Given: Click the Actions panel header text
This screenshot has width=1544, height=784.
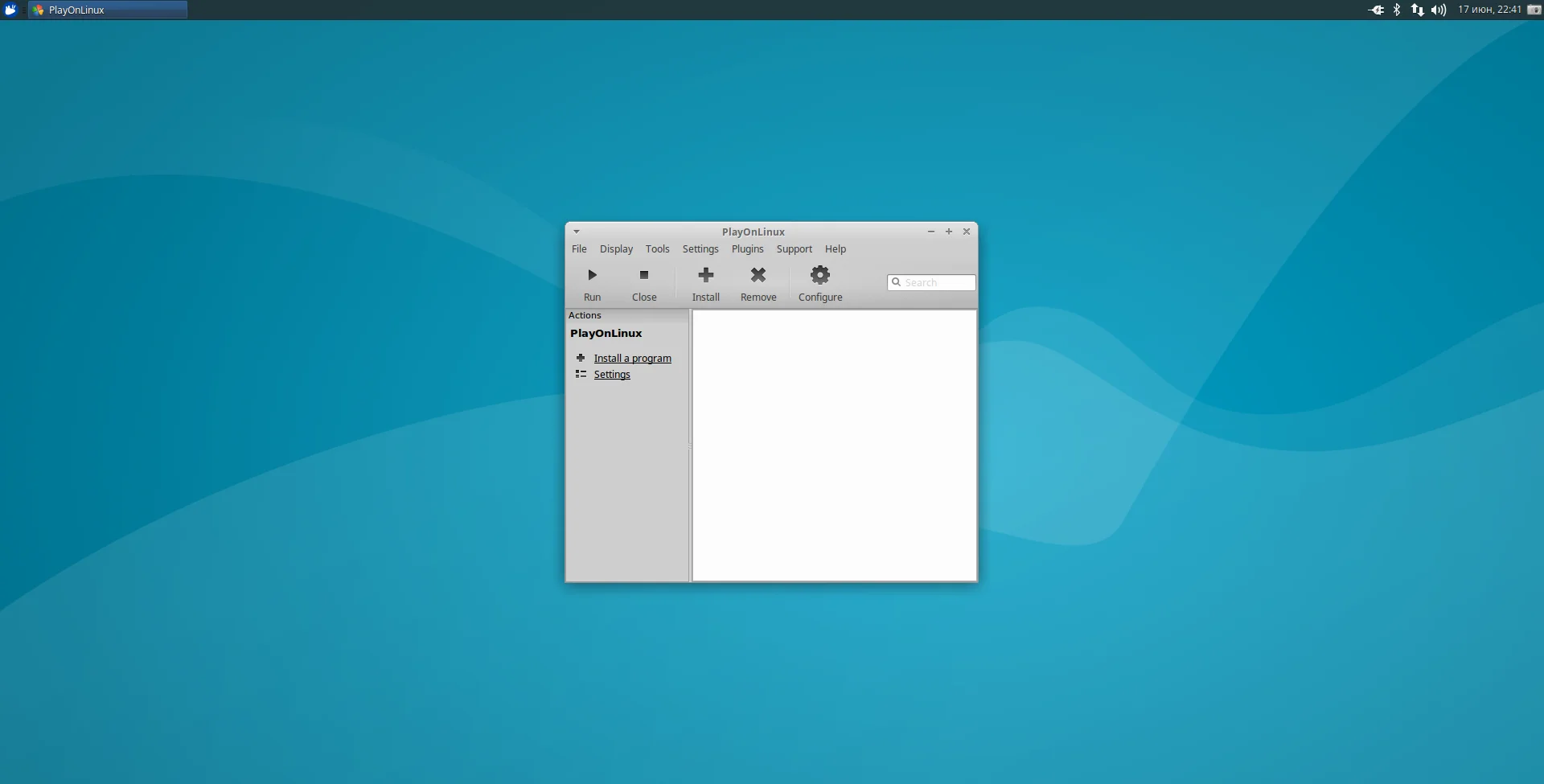Looking at the screenshot, I should point(585,315).
